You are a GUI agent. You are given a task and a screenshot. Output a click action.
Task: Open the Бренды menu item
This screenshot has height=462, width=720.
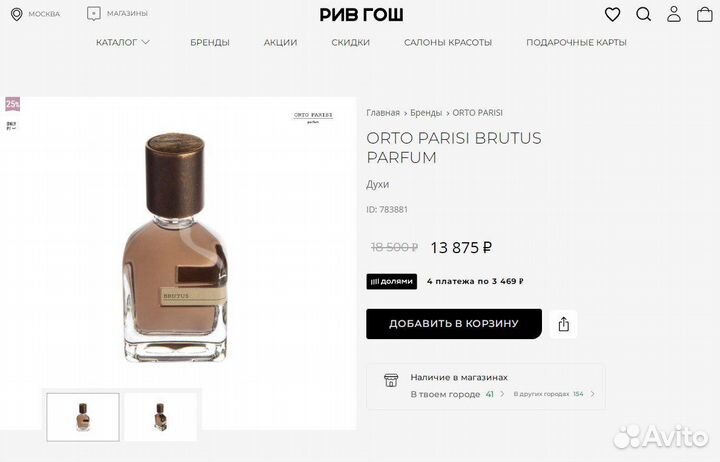point(210,42)
